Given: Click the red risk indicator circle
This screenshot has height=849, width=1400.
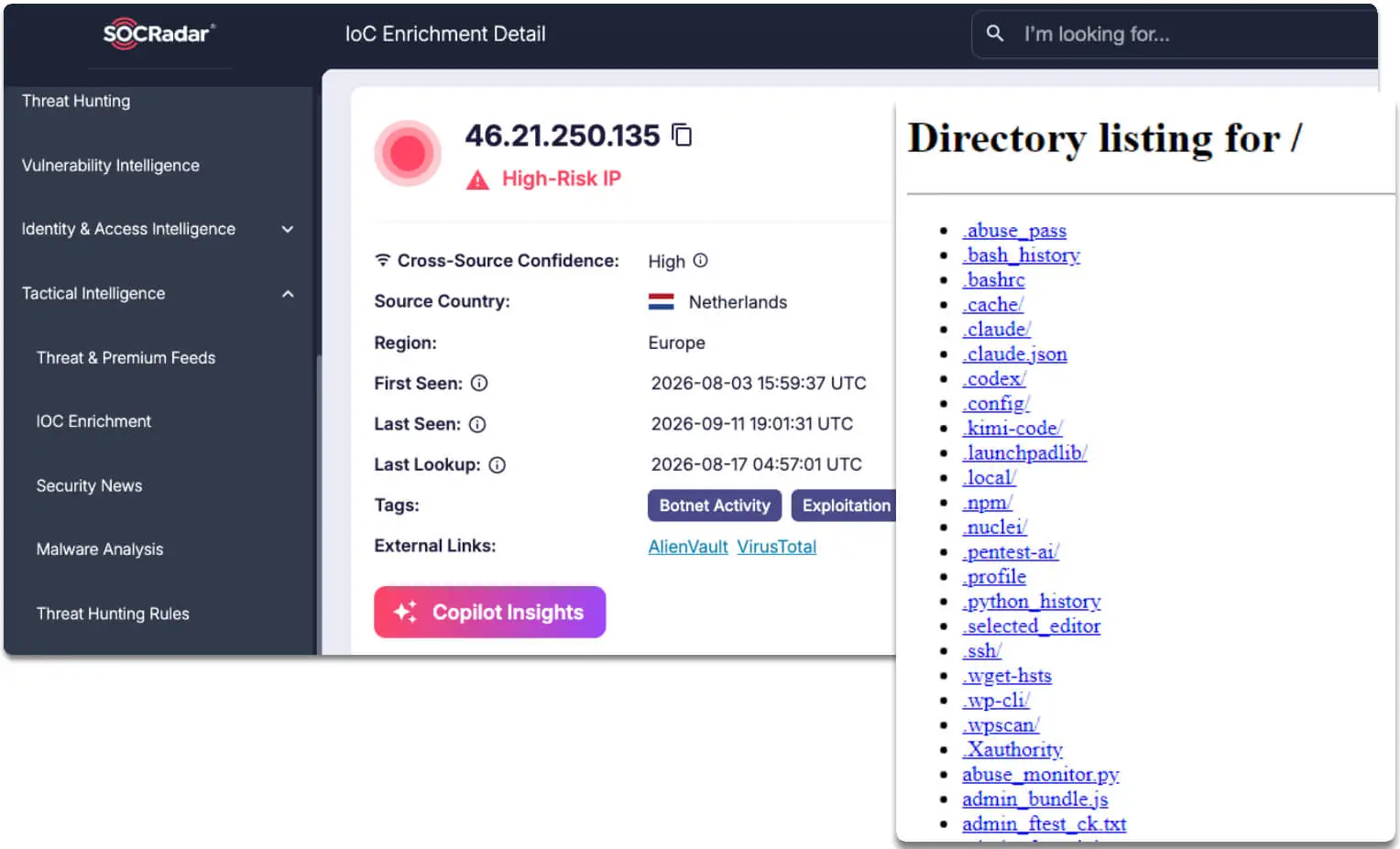Looking at the screenshot, I should coord(408,153).
